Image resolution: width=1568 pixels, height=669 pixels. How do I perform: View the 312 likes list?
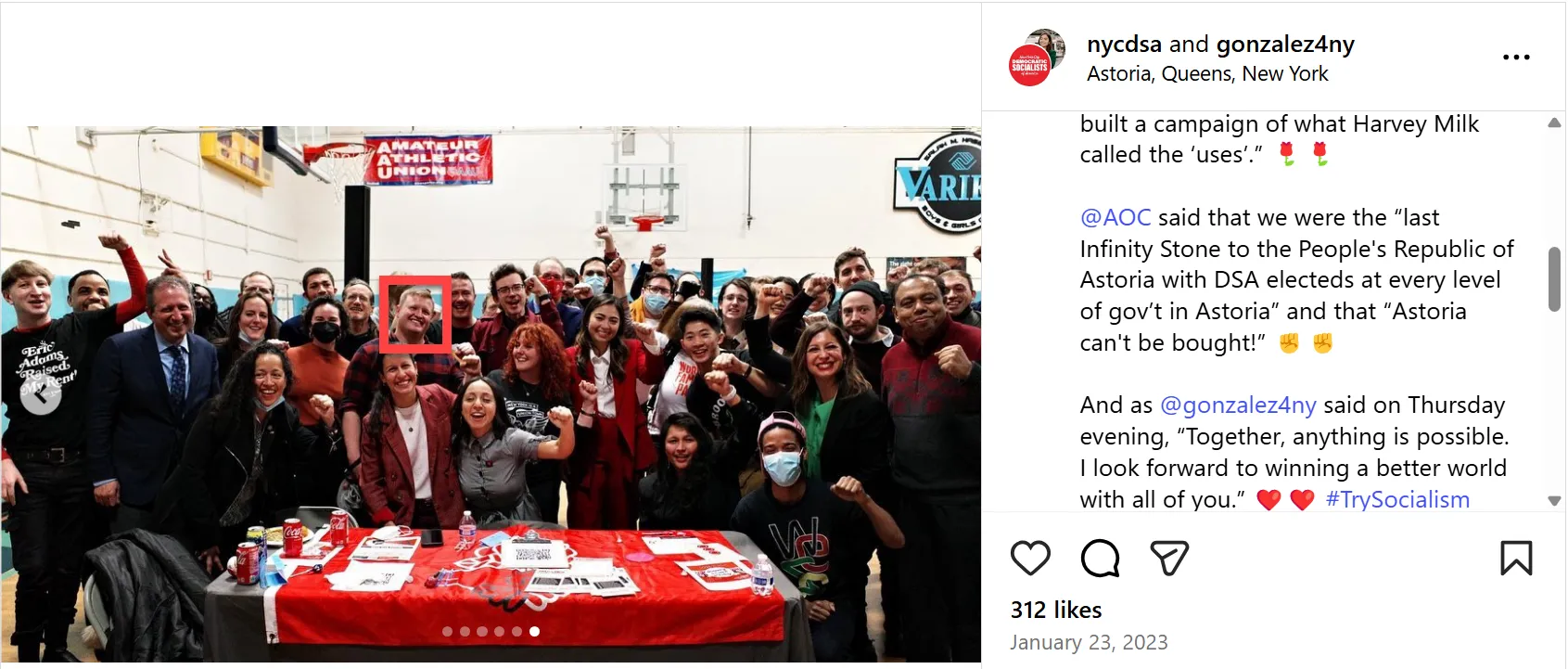[x=1056, y=610]
